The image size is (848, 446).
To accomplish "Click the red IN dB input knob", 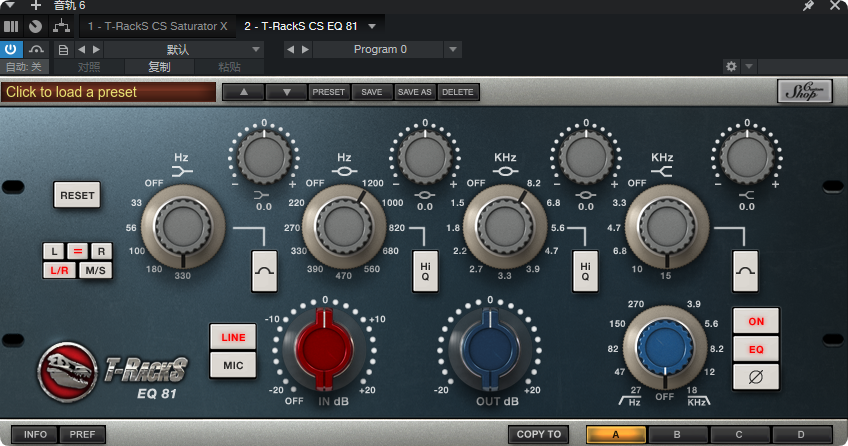I will [x=324, y=349].
